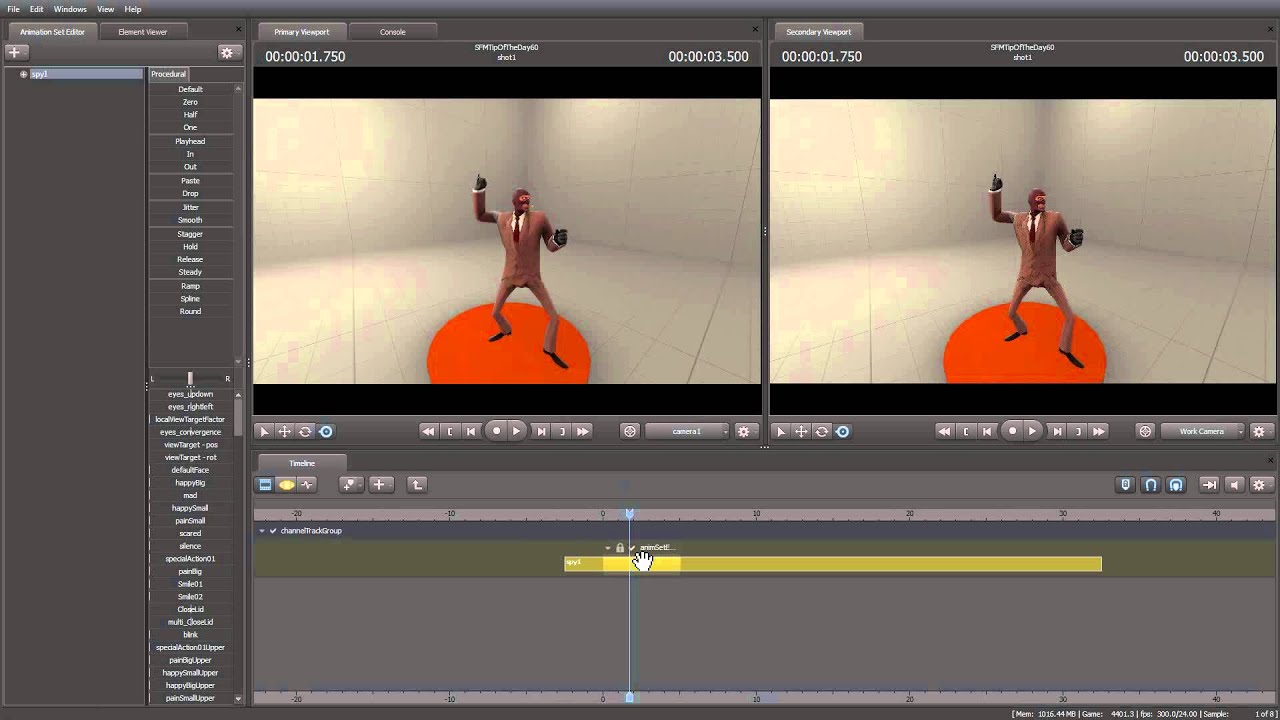Image resolution: width=1280 pixels, height=720 pixels.
Task: Click the arrow-to-bar icon in timeline toolbar
Action: [x=1209, y=484]
